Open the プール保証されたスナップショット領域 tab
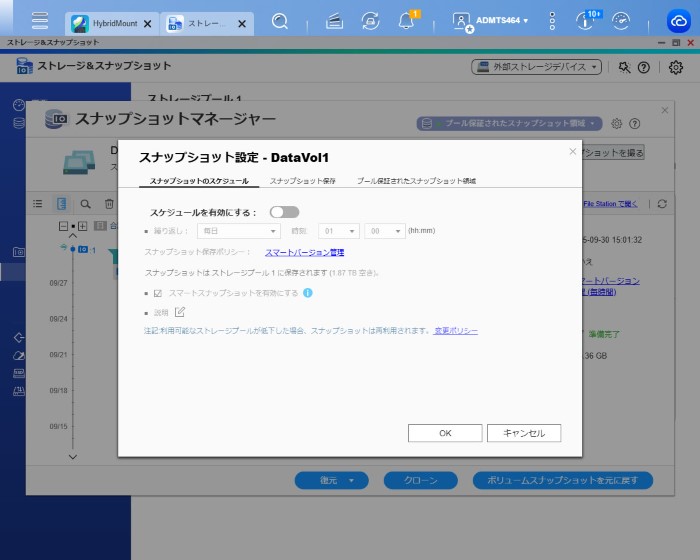The width and height of the screenshot is (700, 560). (416, 181)
